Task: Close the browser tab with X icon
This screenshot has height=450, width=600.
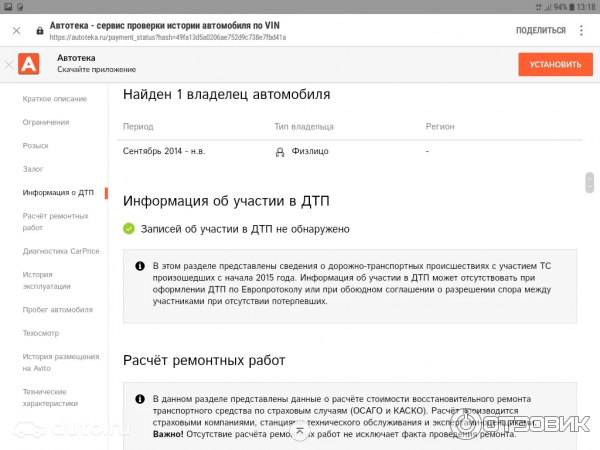Action: (16, 31)
